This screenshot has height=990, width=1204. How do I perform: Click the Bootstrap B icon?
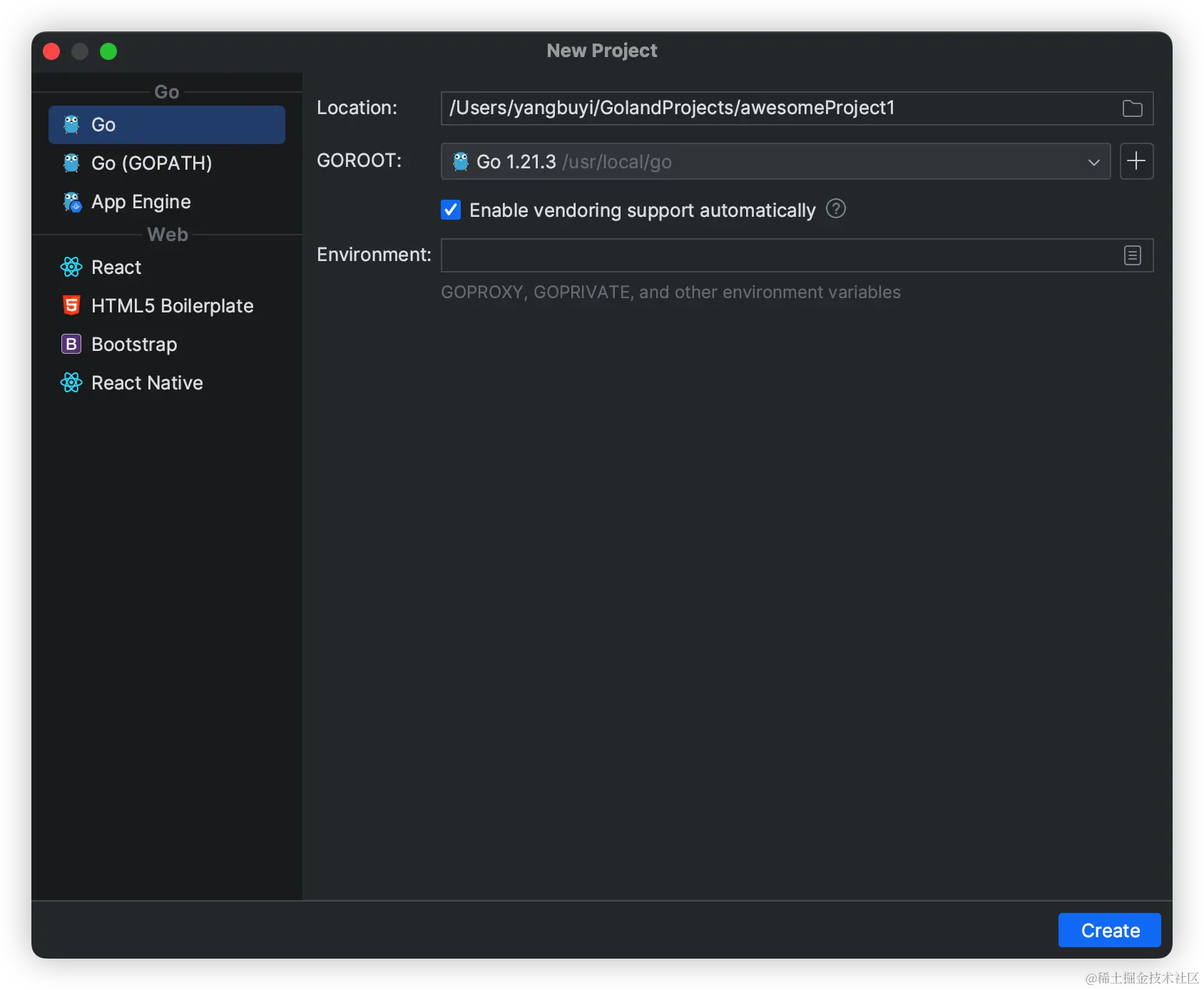pos(71,345)
